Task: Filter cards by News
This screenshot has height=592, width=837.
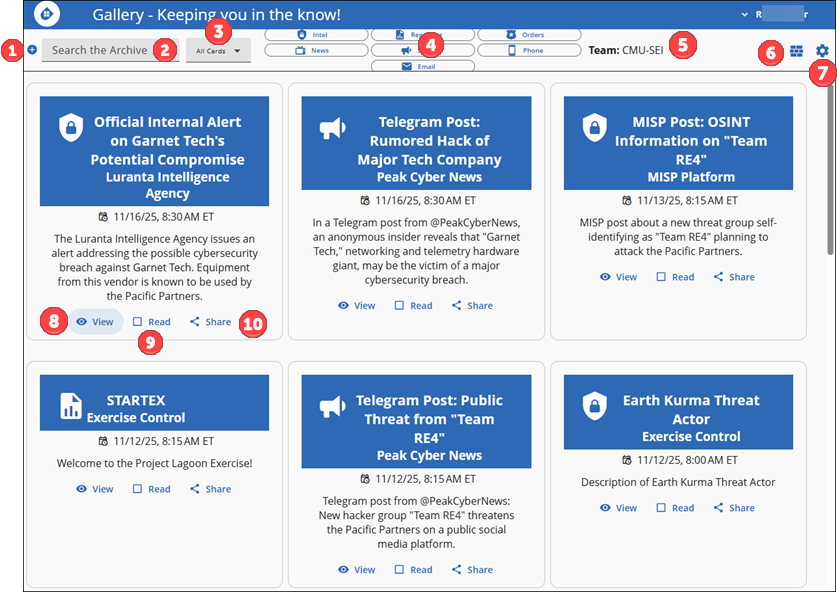Action: 316,50
